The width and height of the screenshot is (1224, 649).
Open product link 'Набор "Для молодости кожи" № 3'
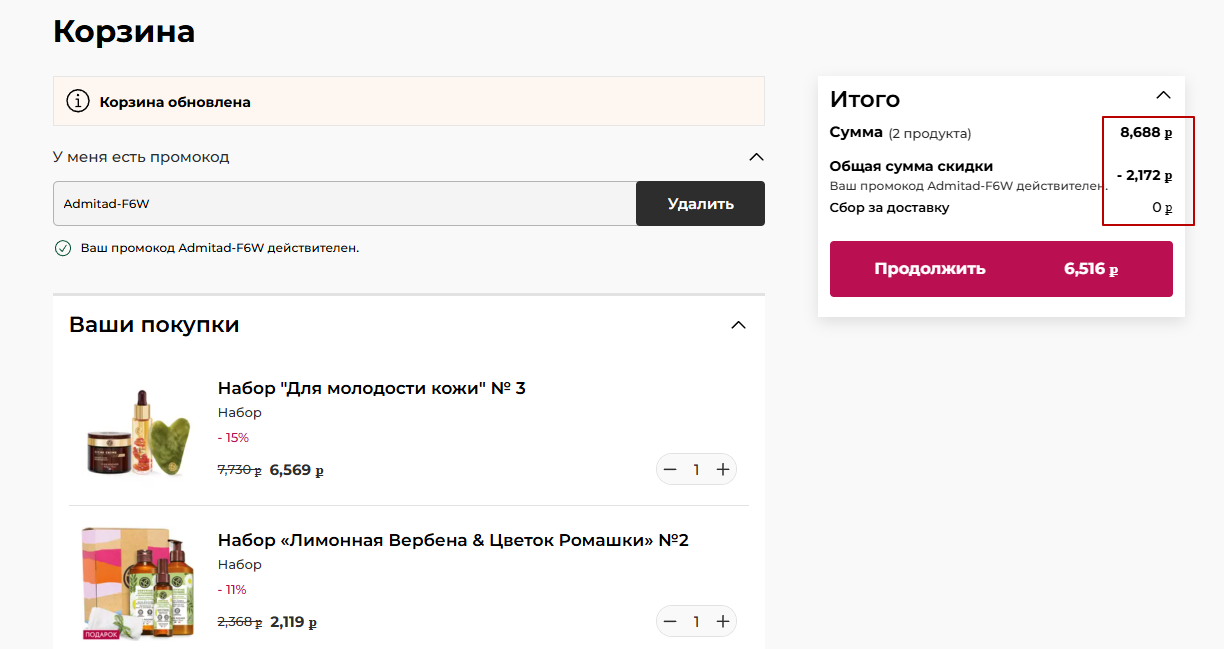coord(371,388)
